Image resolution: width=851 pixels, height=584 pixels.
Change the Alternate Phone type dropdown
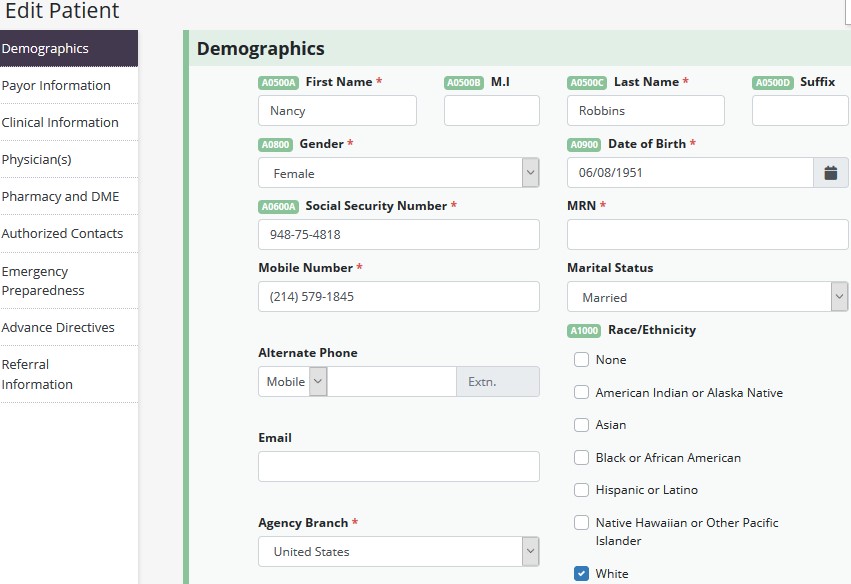(292, 382)
